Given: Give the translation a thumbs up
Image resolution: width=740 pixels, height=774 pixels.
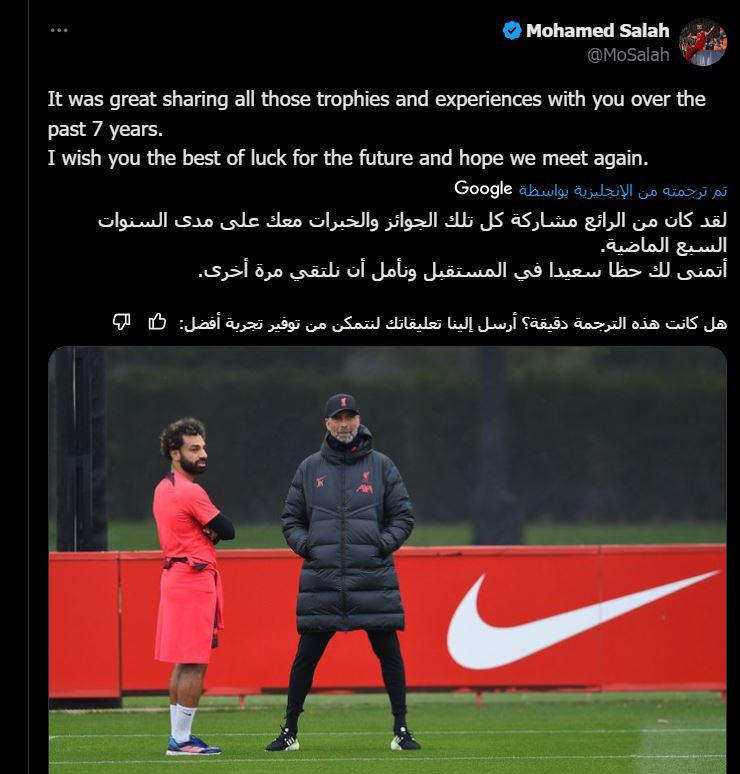Looking at the screenshot, I should click(157, 322).
